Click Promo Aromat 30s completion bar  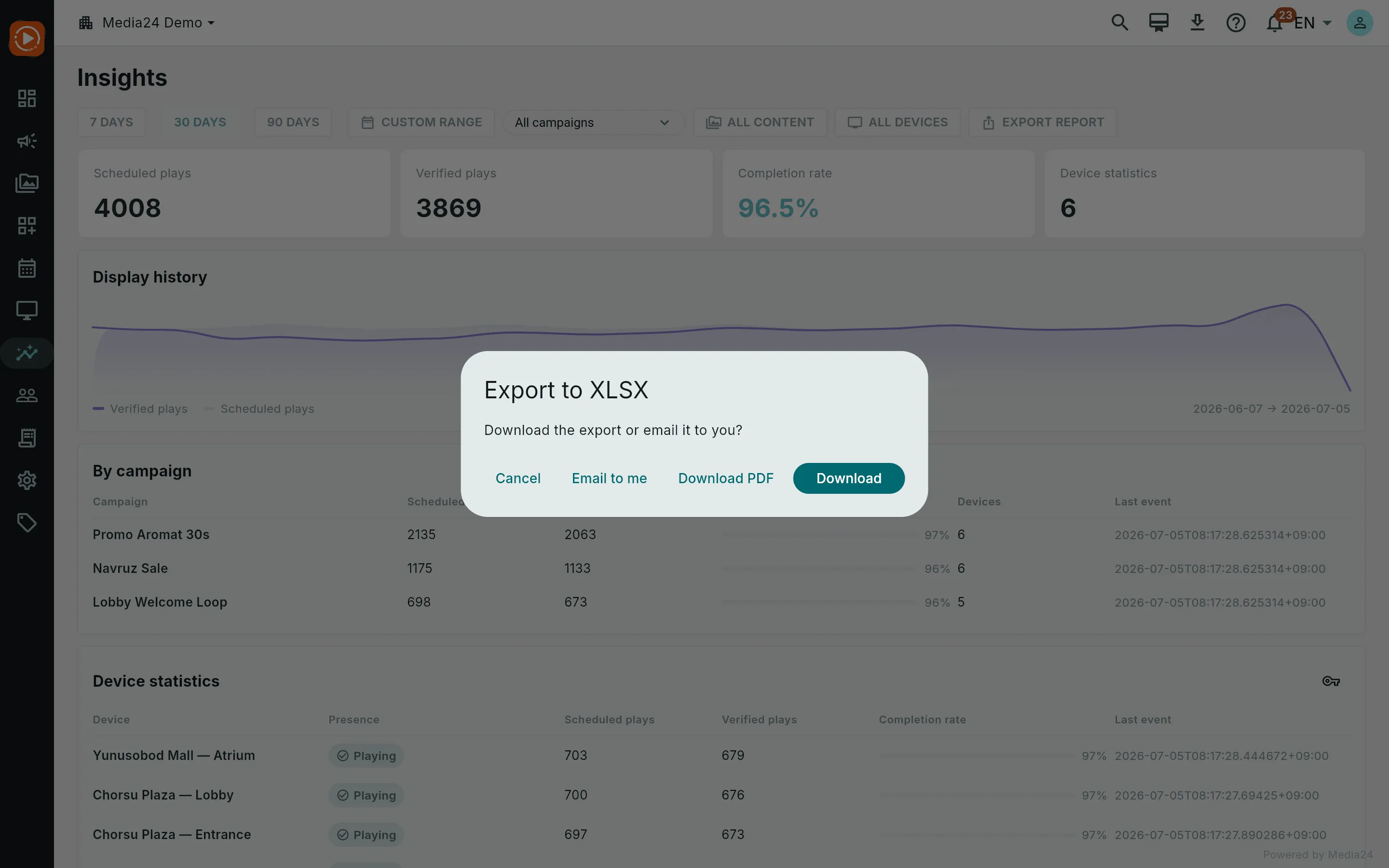point(819,535)
